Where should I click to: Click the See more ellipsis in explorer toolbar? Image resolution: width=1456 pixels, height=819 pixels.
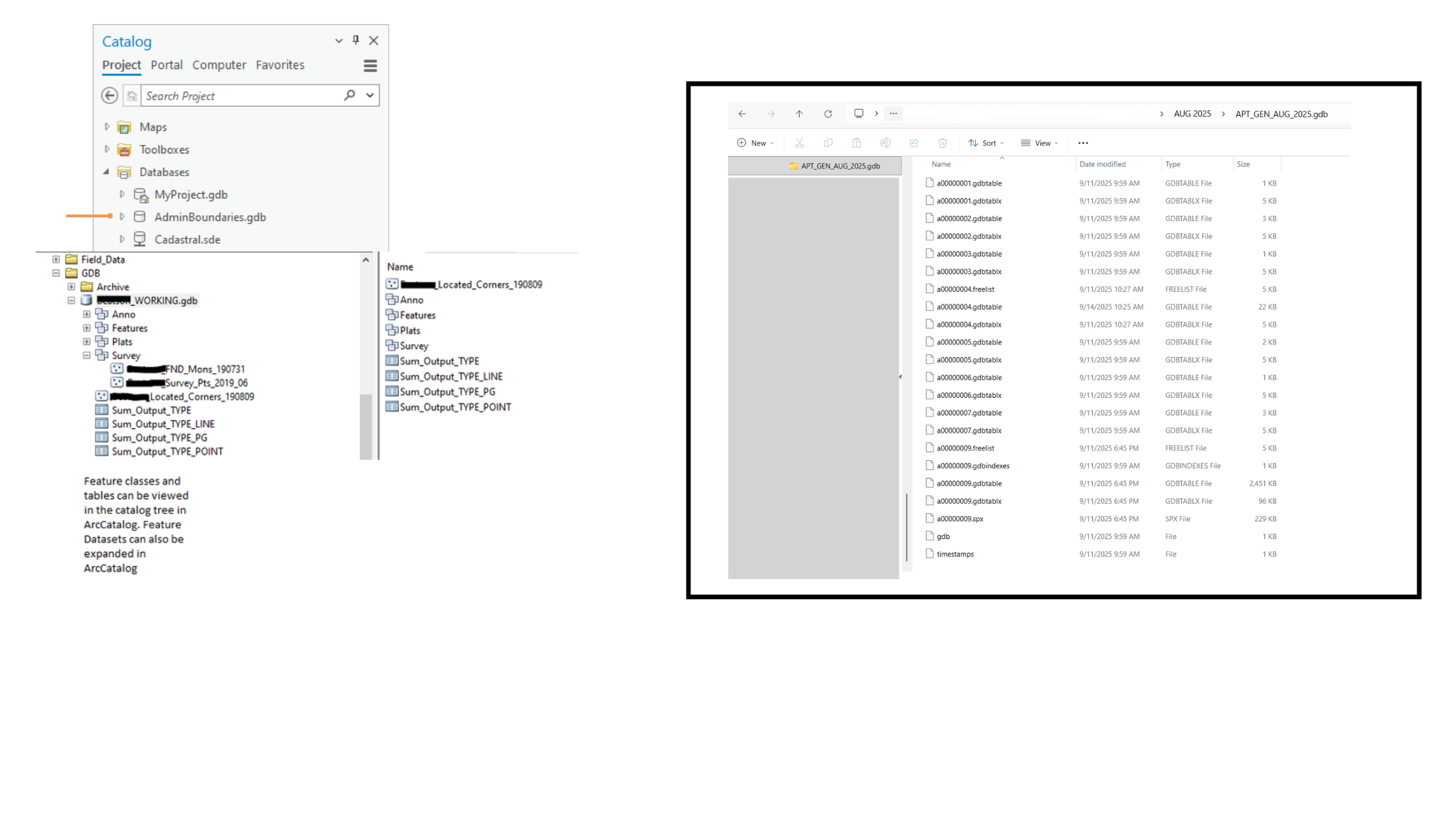pos(1083,143)
